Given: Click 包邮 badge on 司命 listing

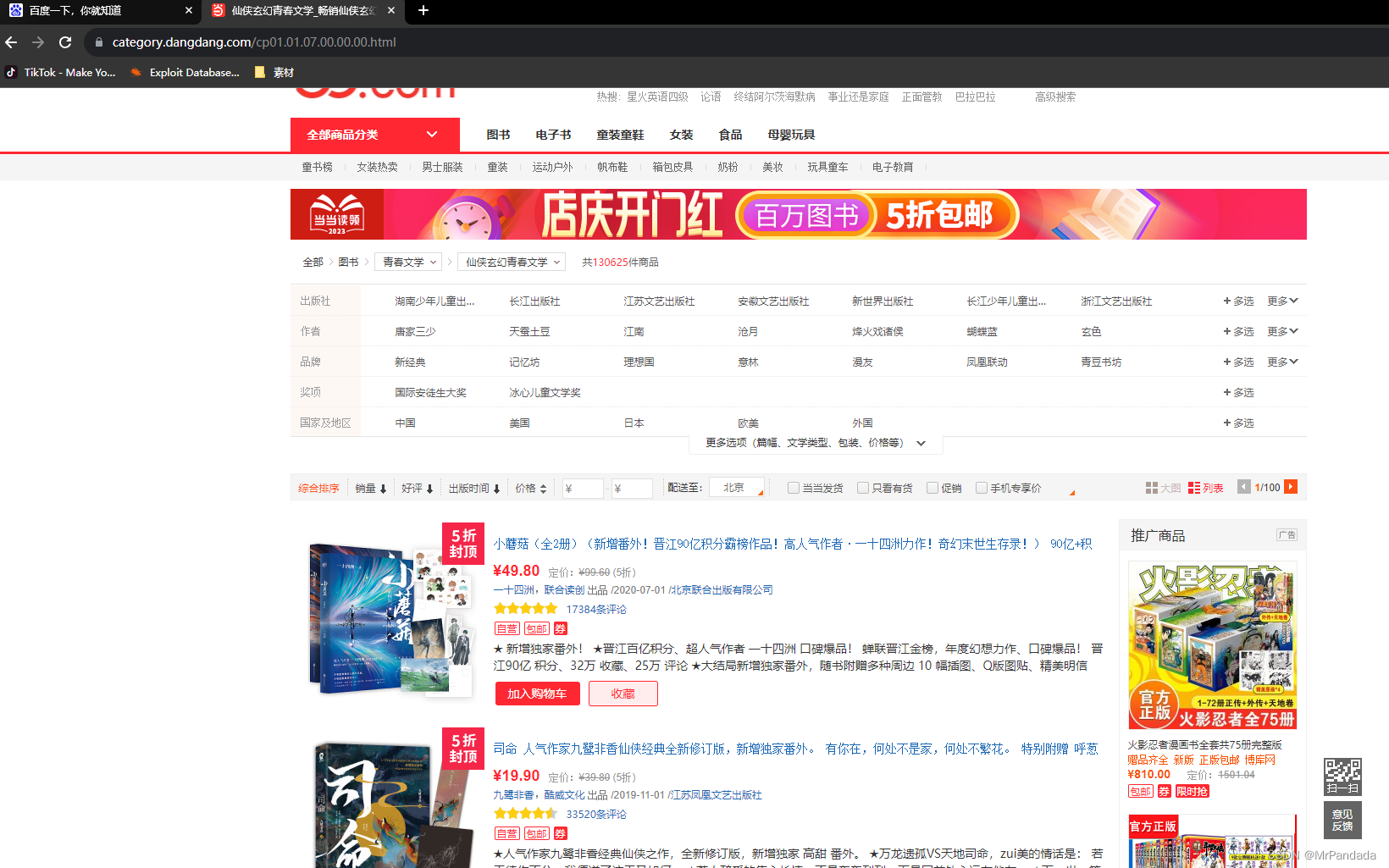Looking at the screenshot, I should 537,833.
